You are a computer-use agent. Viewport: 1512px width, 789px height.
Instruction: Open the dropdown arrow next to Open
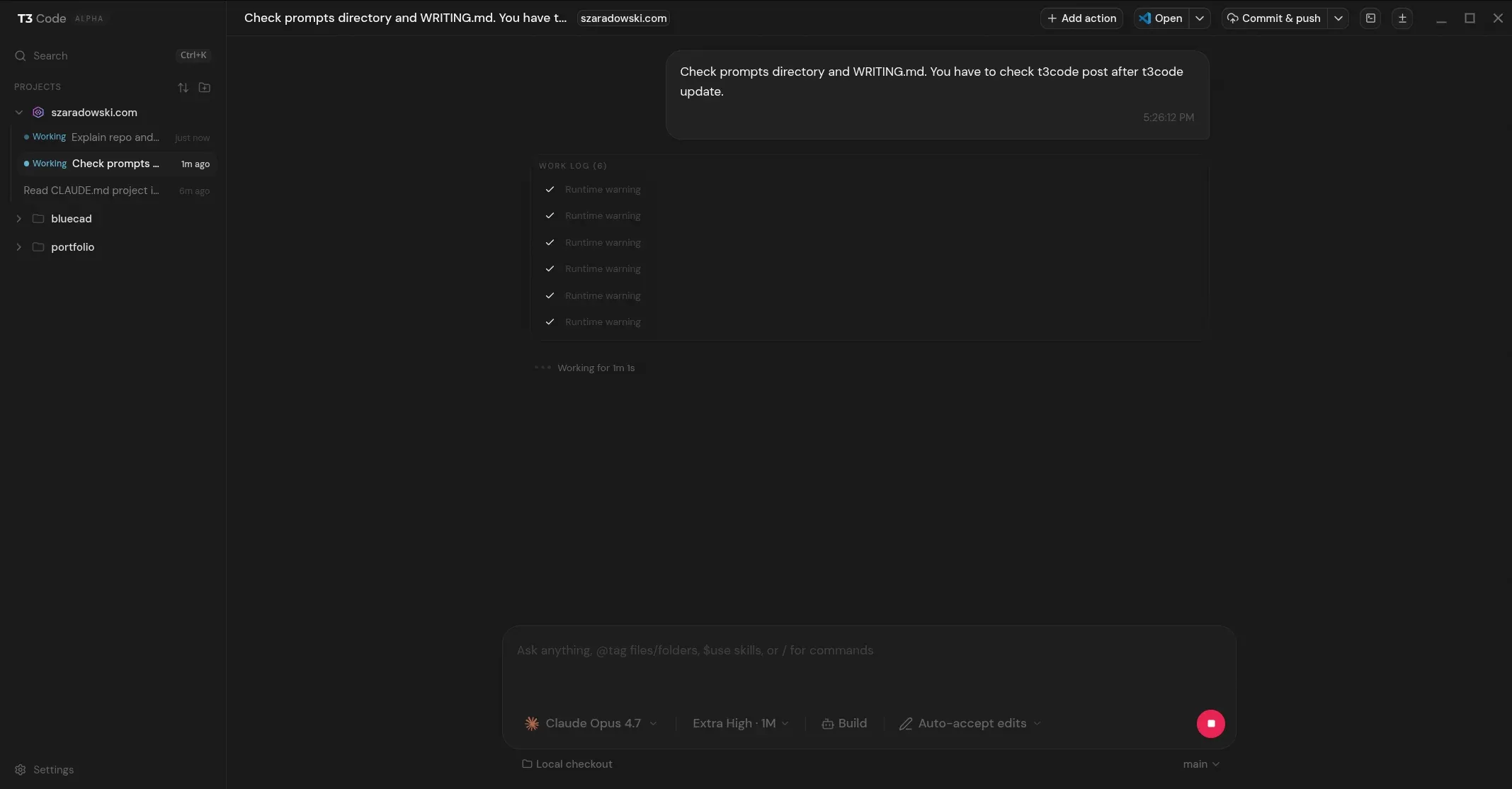tap(1200, 18)
